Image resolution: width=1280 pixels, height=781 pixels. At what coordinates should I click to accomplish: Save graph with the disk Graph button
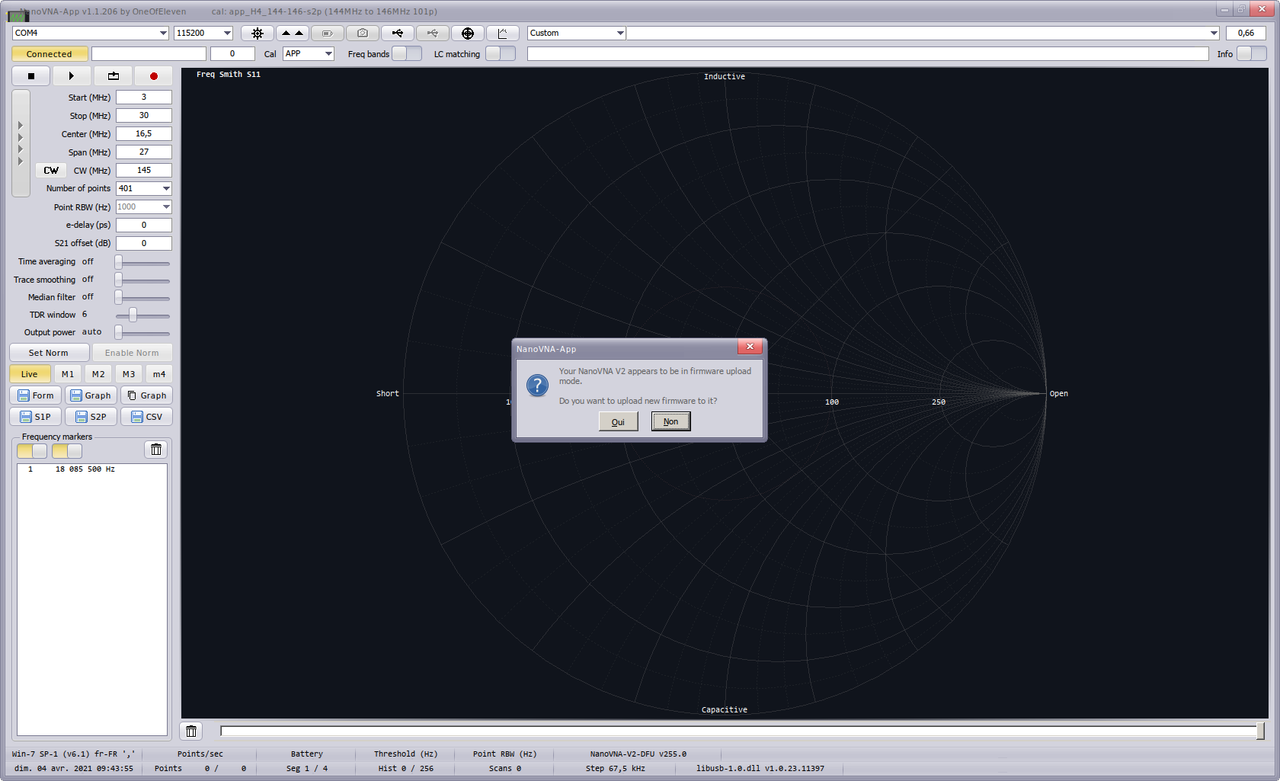(91, 395)
